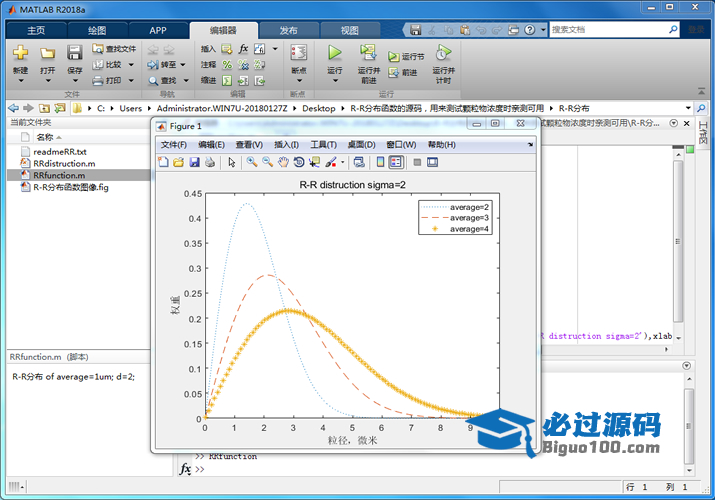Open the 工具(T) menu in Figure 1
715x500 pixels.
tap(323, 145)
